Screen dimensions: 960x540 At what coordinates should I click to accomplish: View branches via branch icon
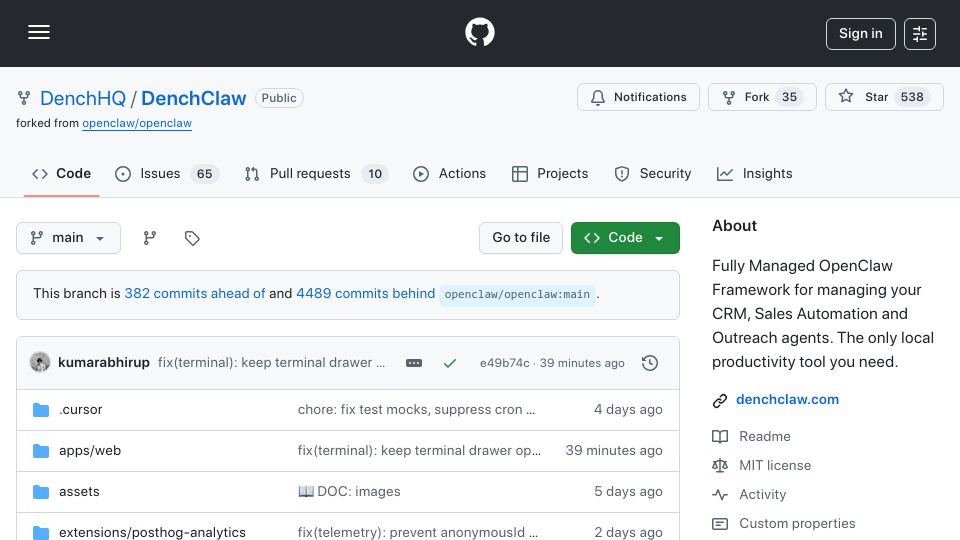[149, 238]
